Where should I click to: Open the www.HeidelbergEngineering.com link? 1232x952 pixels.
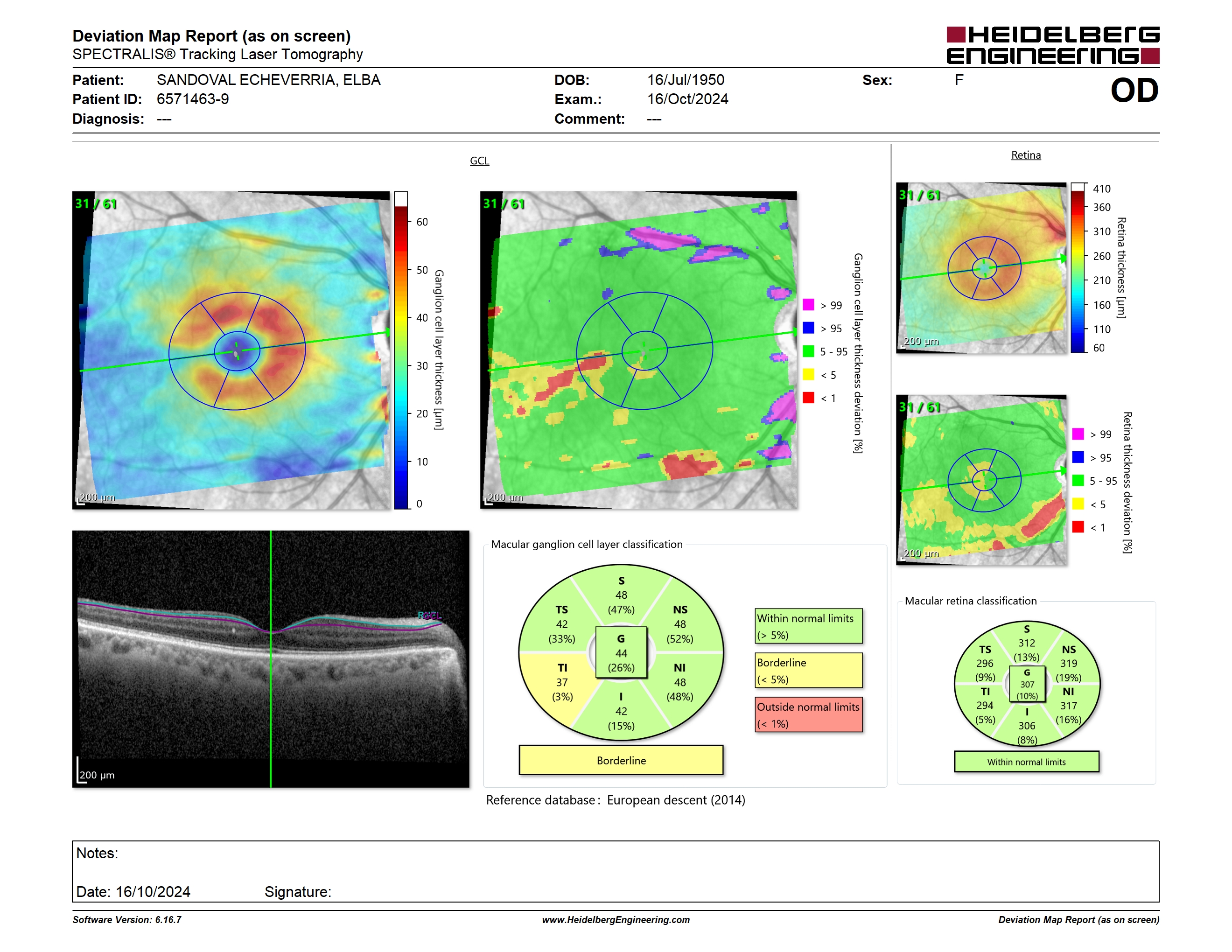pyautogui.click(x=616, y=920)
